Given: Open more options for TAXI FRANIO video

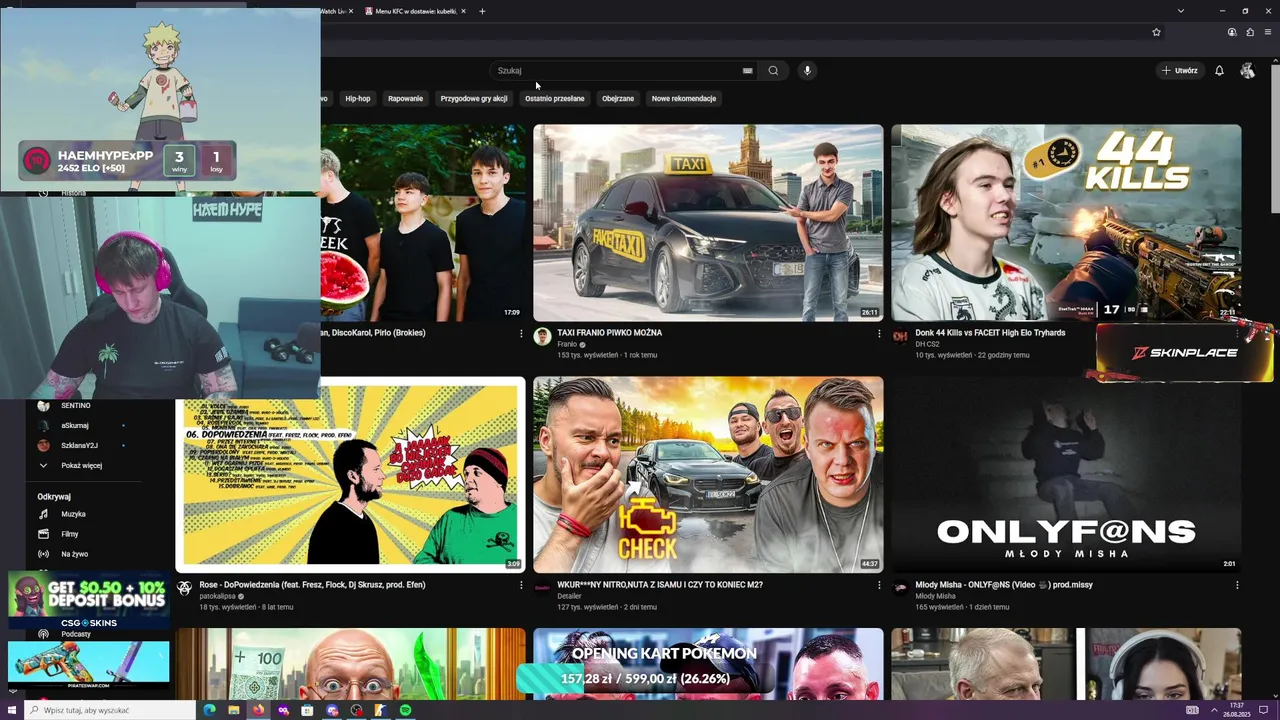Looking at the screenshot, I should click(879, 333).
